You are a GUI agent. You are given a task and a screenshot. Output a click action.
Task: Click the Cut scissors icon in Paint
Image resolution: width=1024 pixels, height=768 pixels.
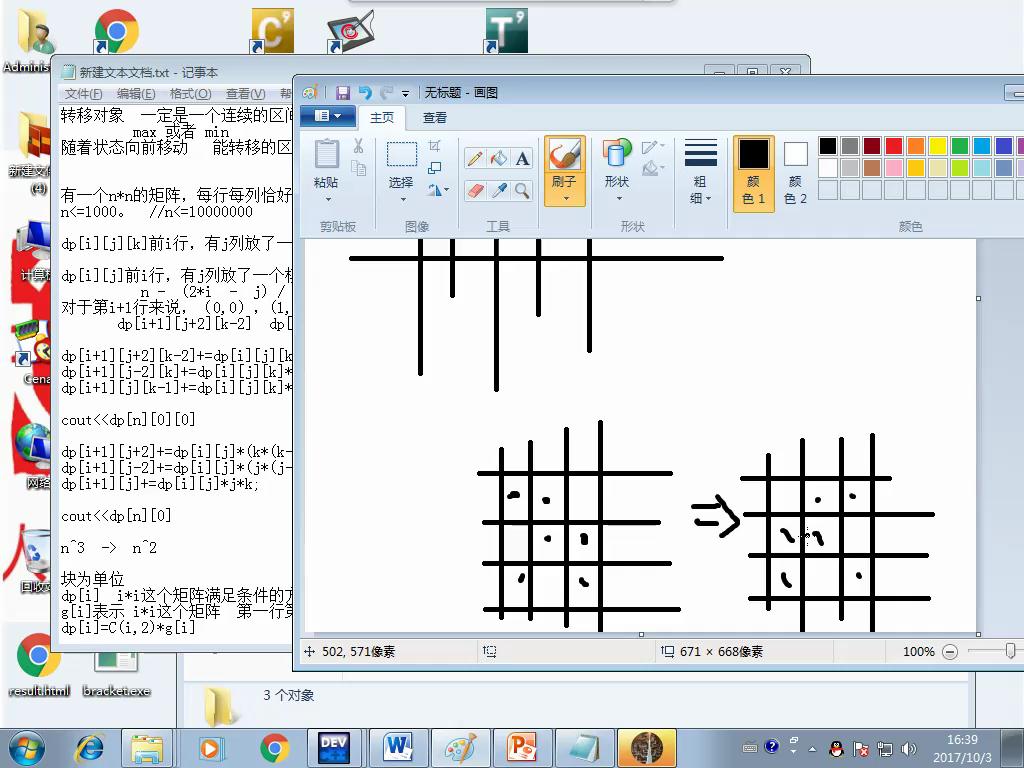click(x=358, y=146)
